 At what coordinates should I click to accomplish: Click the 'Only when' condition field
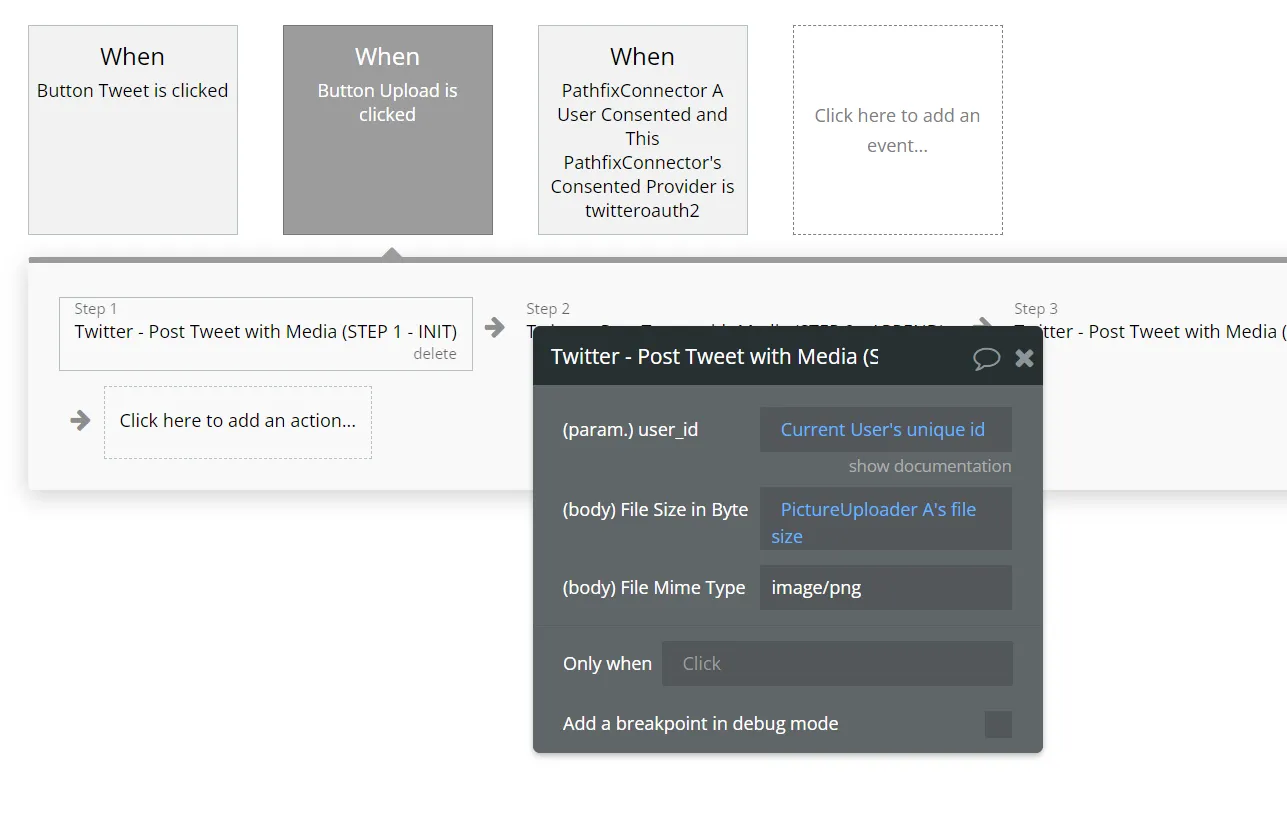[838, 663]
